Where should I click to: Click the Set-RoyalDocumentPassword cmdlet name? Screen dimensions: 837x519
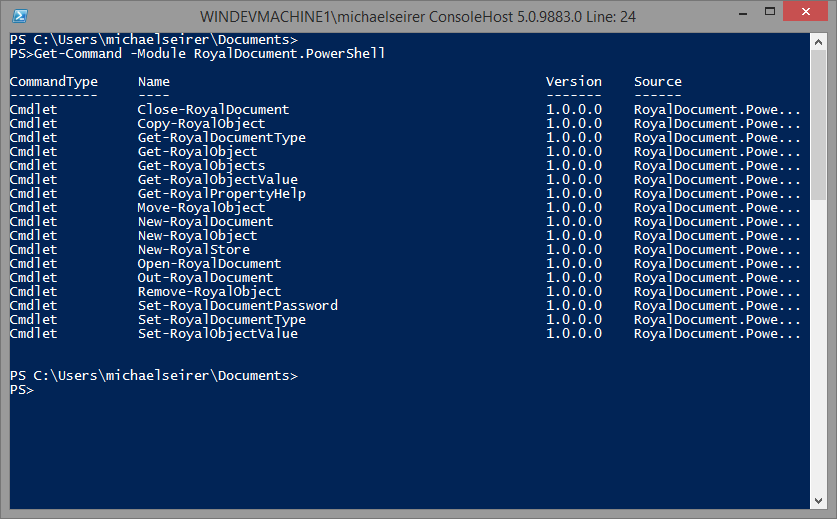[x=237, y=305]
